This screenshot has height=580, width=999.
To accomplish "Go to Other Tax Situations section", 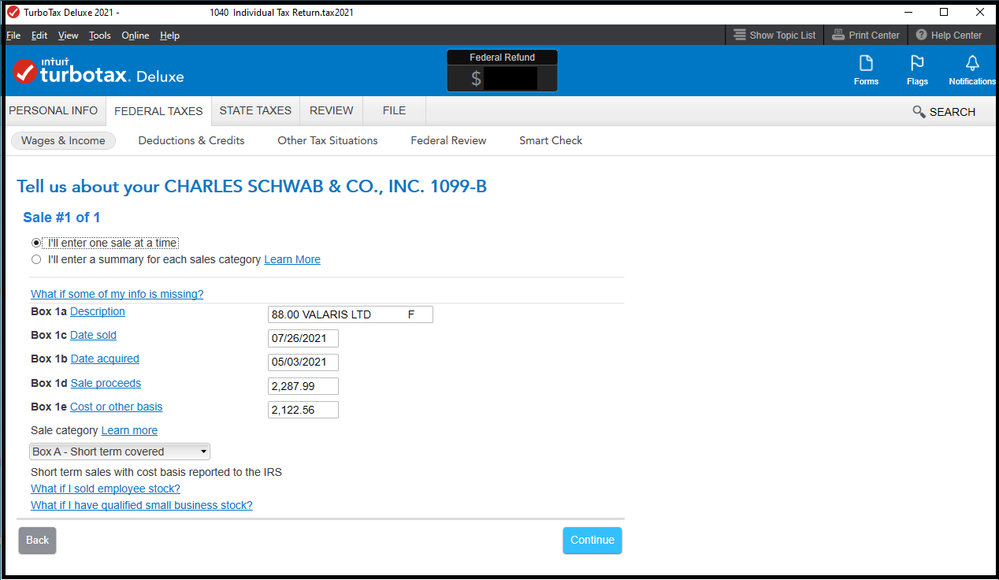I will 327,141.
